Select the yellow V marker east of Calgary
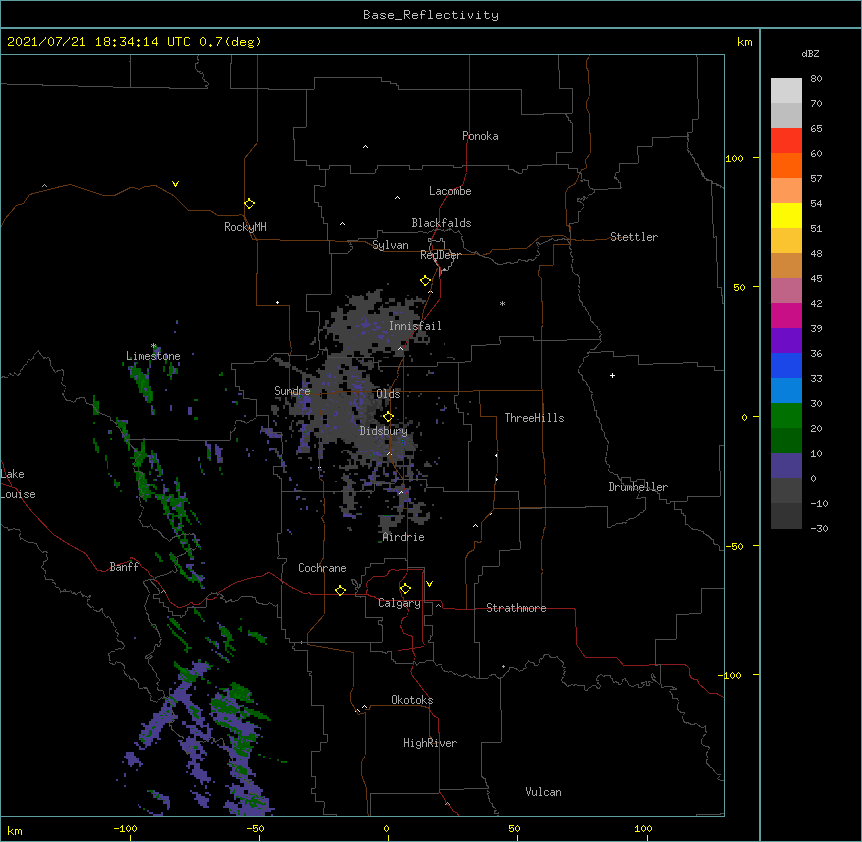Viewport: 862px width, 842px height. coord(429,584)
